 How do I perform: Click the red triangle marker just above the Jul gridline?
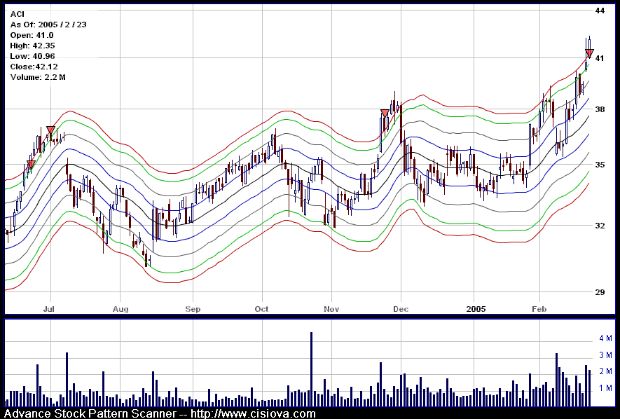(51, 130)
